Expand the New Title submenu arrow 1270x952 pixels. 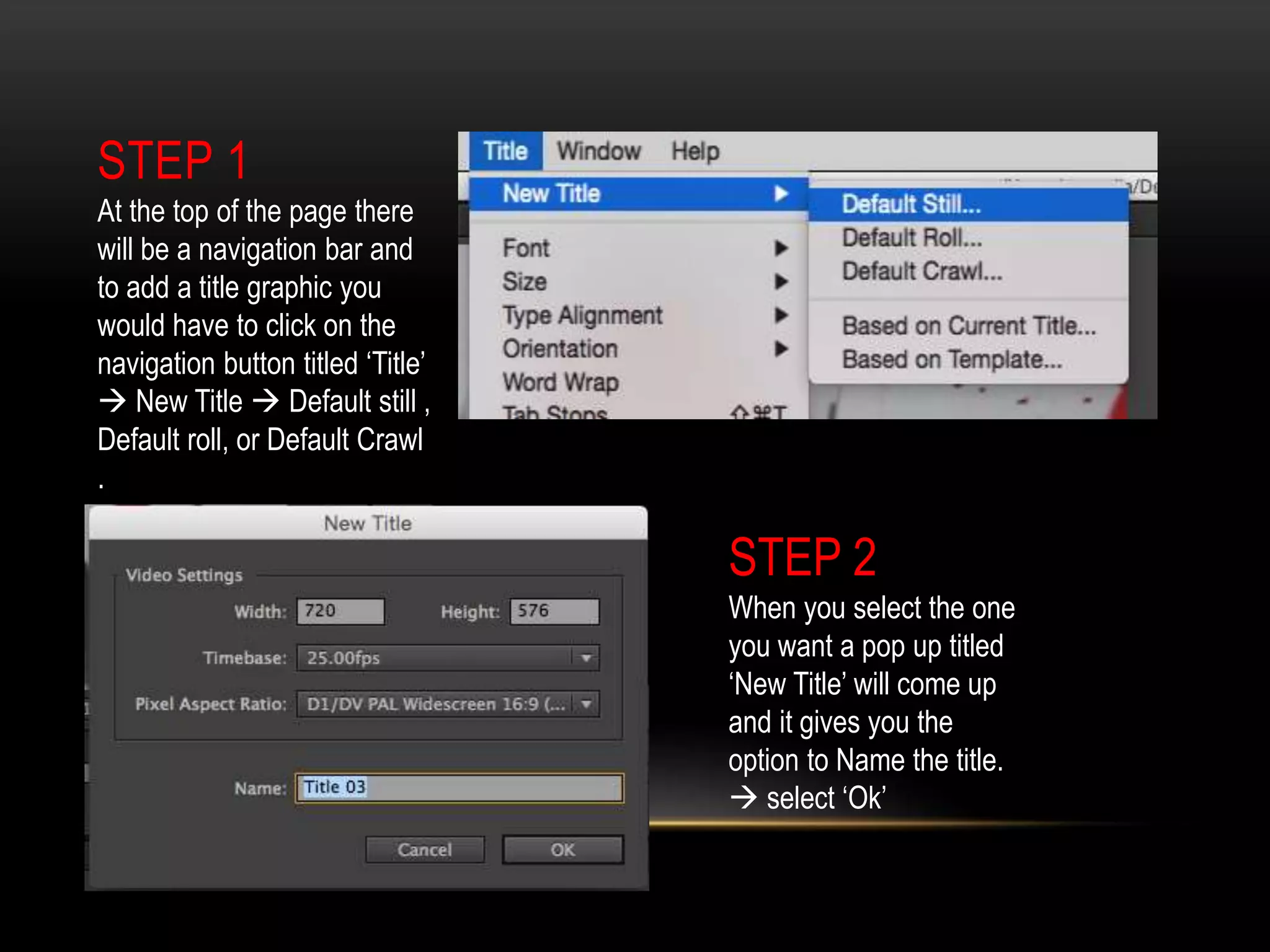pos(781,194)
